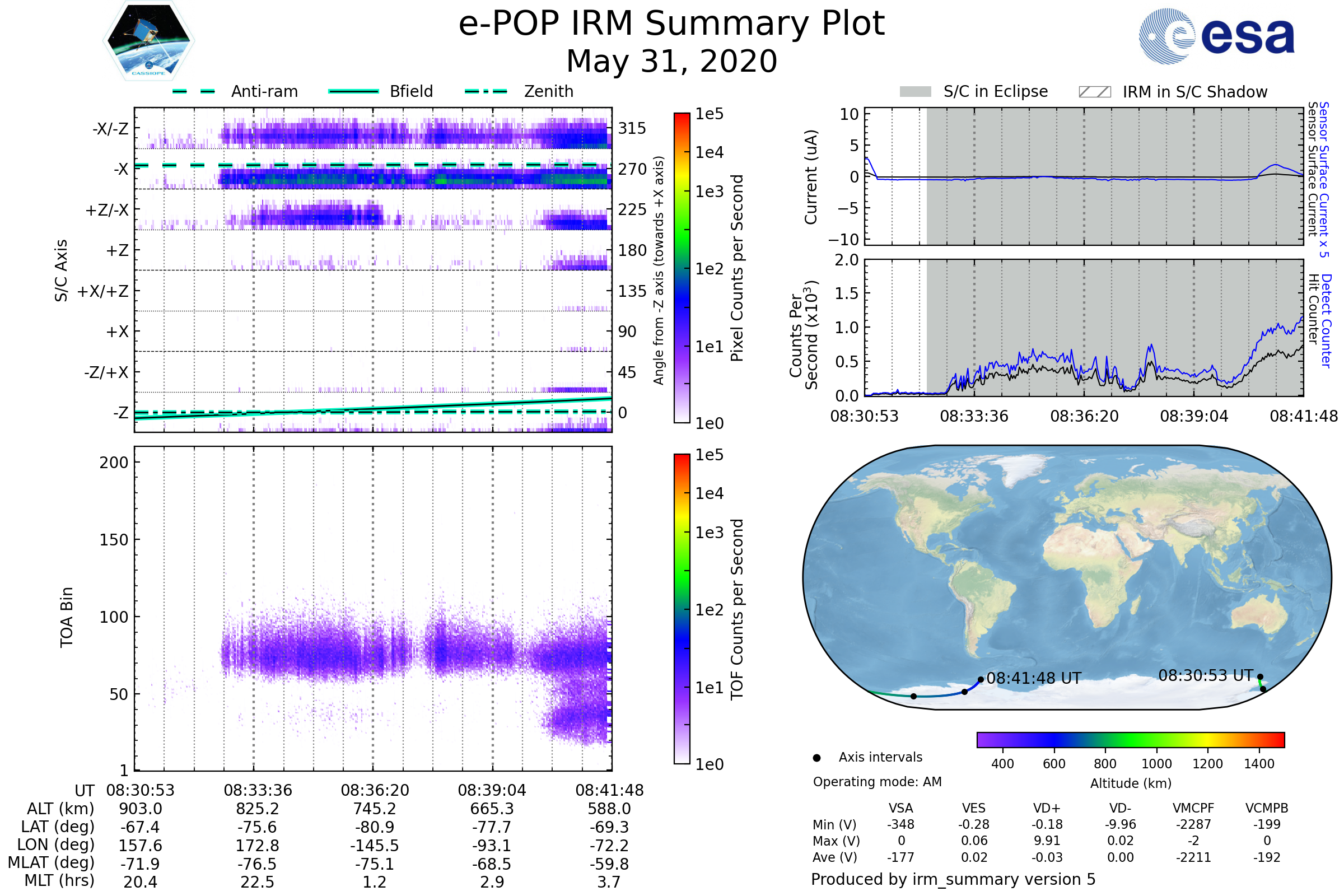Click the Bfield solid line legend marker
1344x896 pixels.
pyautogui.click(x=353, y=91)
